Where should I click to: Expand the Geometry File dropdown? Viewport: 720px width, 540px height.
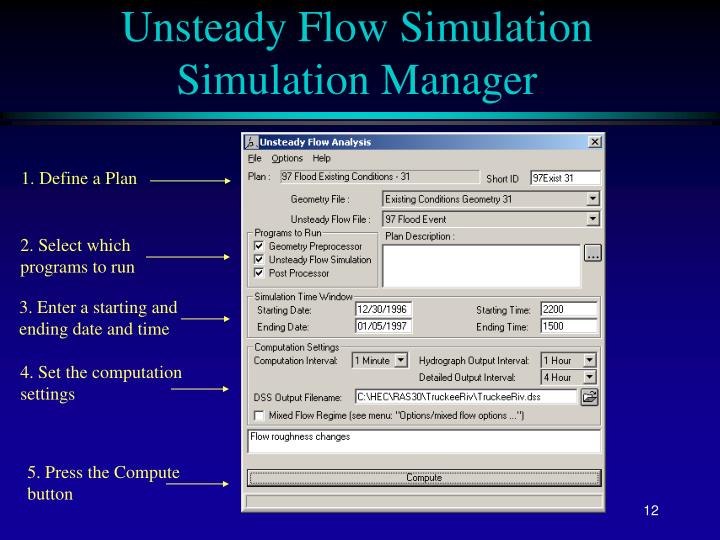[x=593, y=199]
